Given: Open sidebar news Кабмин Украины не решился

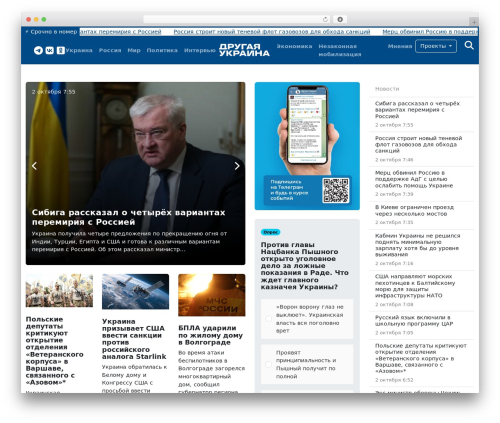Looking at the screenshot, I should pyautogui.click(x=417, y=245).
